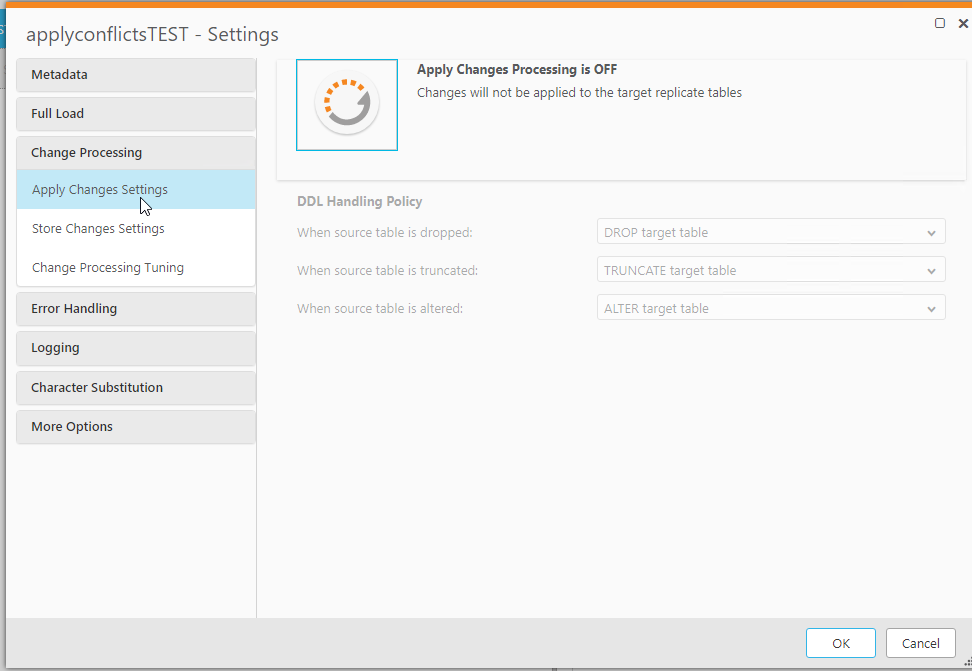Collapse the Change Processing section

[x=136, y=153]
